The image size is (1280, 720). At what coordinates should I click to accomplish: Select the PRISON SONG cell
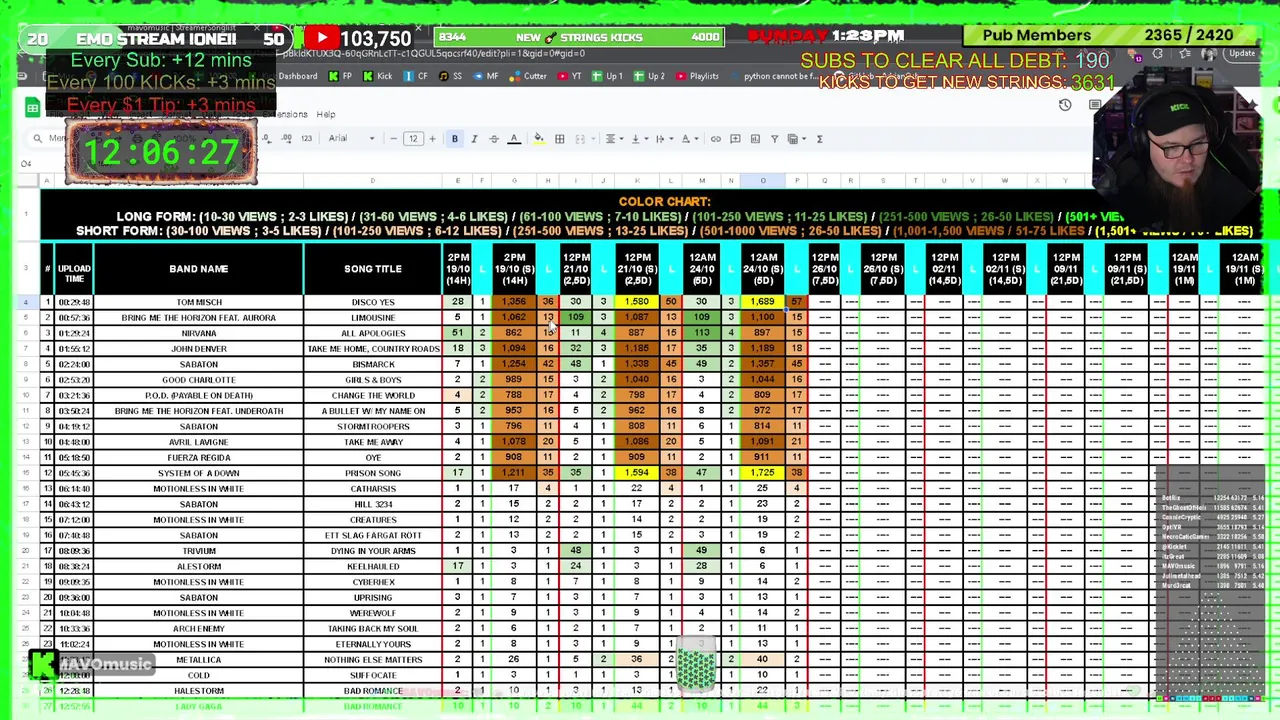[373, 473]
